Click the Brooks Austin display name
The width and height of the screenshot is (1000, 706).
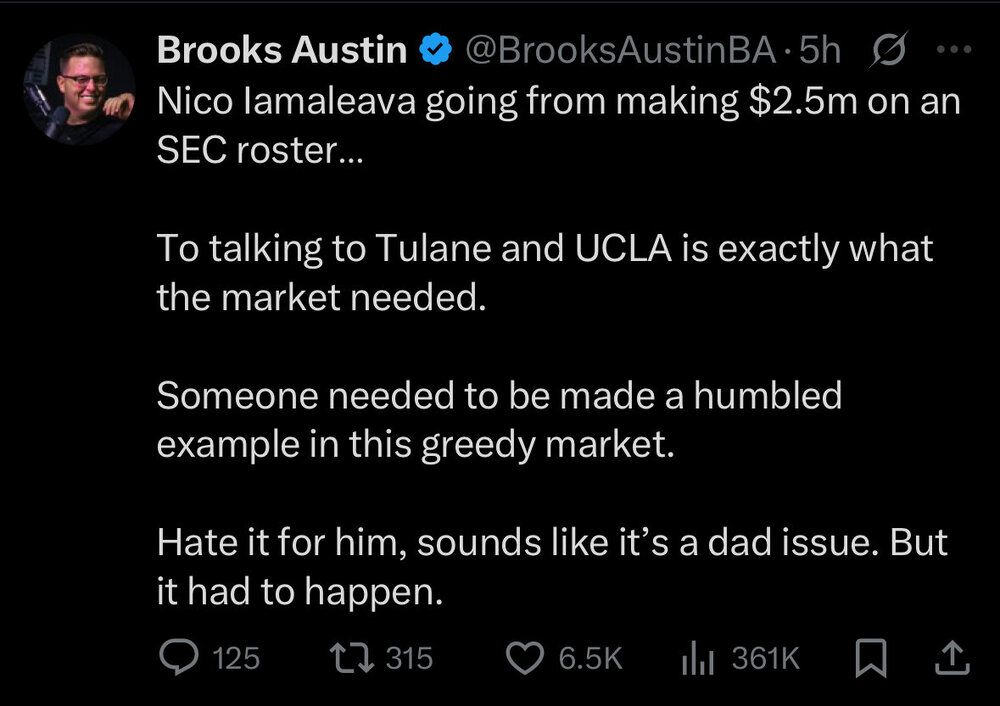tap(281, 52)
